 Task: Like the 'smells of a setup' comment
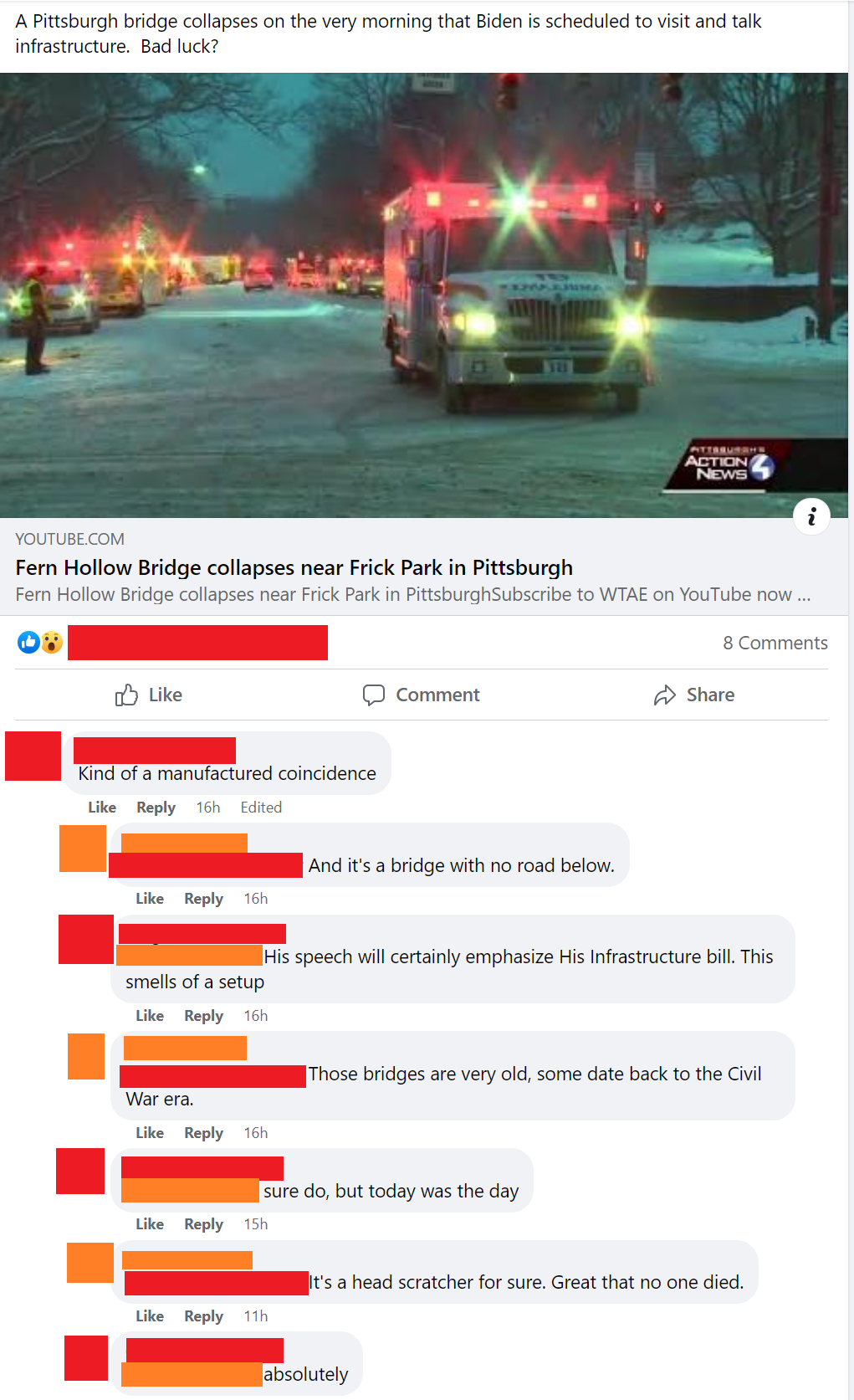150,1016
